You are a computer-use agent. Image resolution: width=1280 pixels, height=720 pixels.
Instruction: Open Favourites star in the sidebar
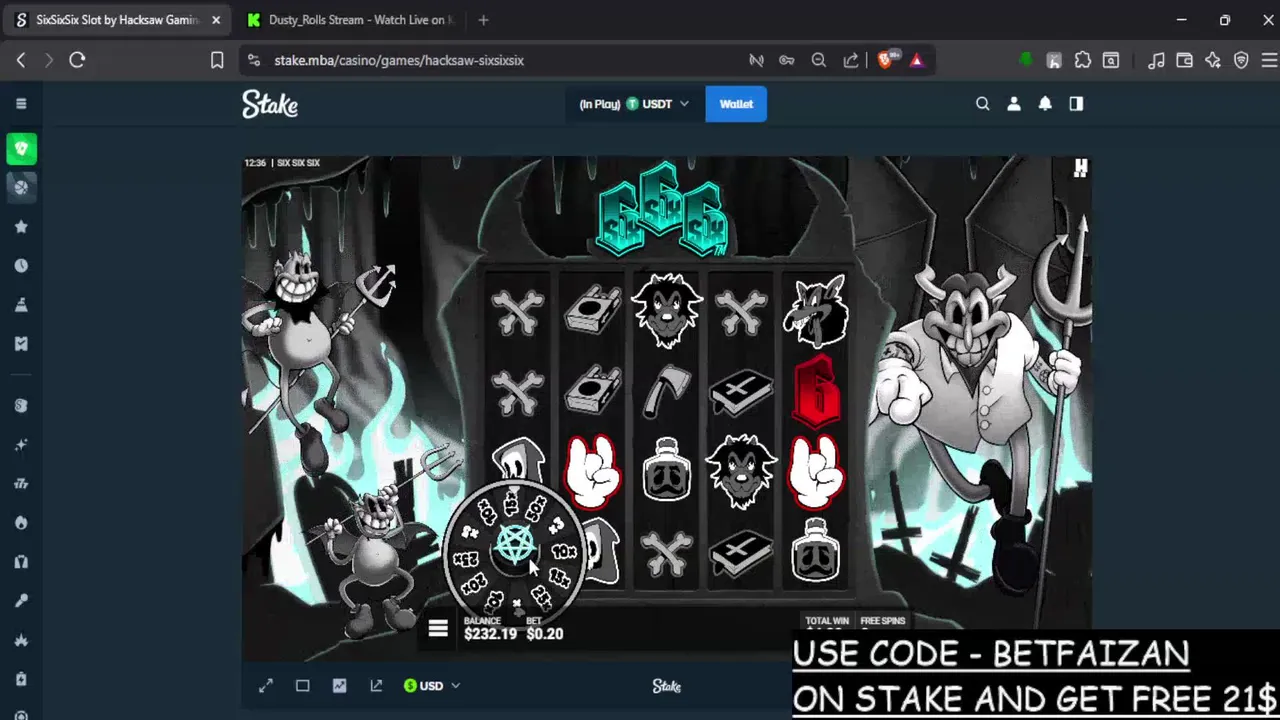click(21, 226)
